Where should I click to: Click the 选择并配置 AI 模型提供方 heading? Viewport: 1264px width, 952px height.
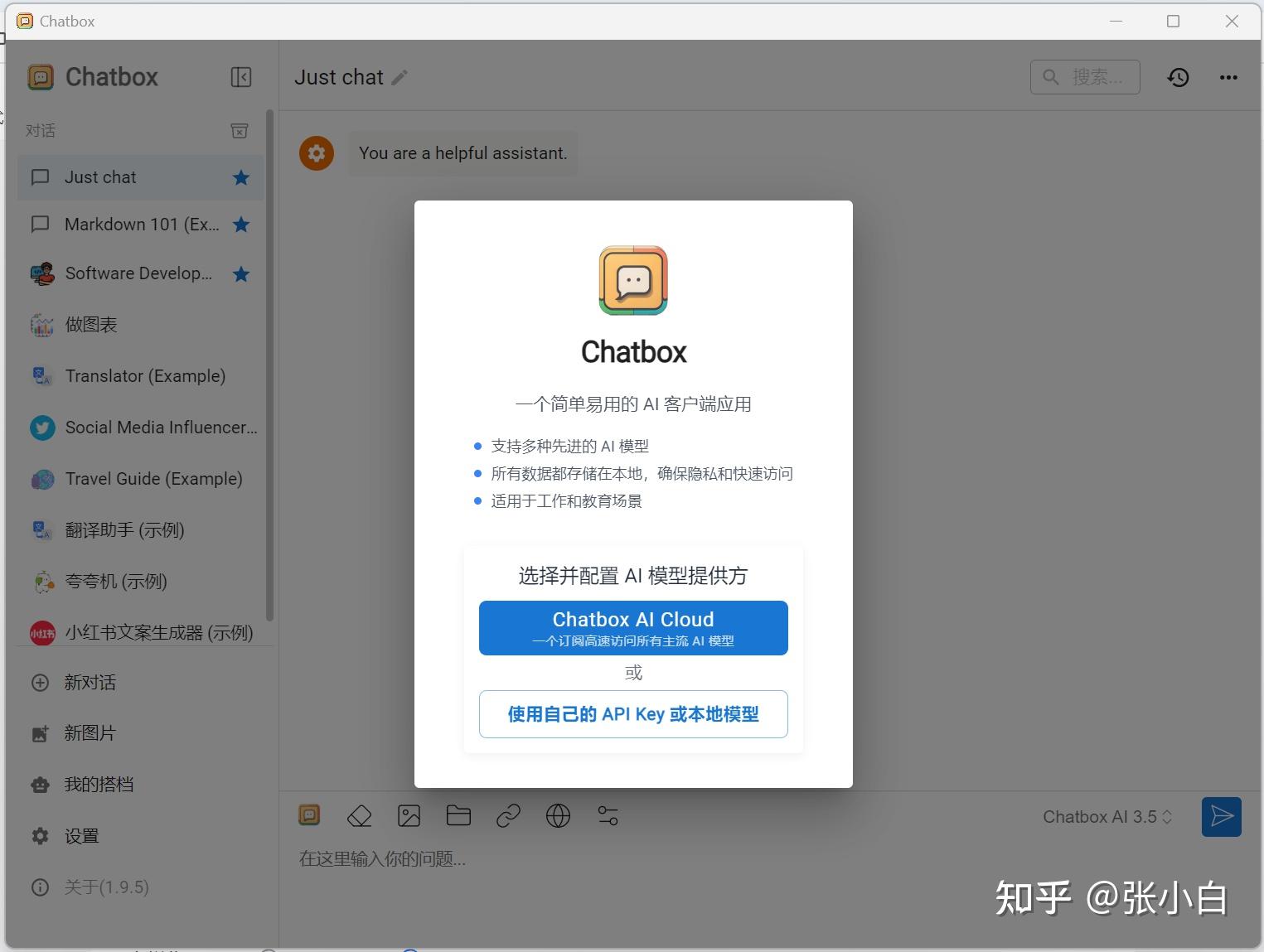pyautogui.click(x=633, y=576)
